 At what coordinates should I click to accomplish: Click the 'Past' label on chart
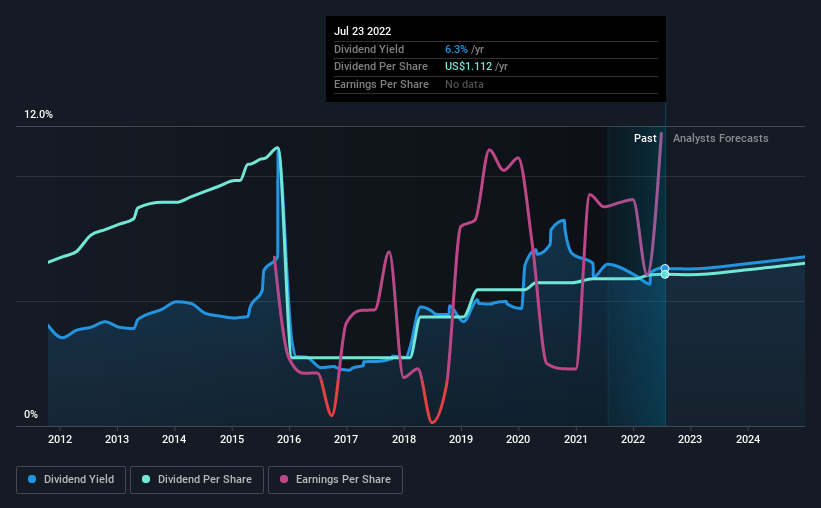click(645, 138)
